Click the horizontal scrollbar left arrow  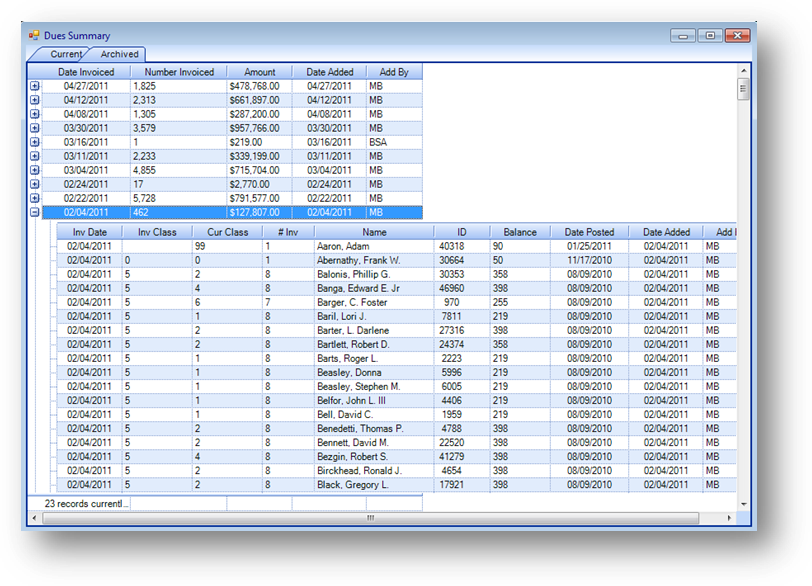point(34,518)
